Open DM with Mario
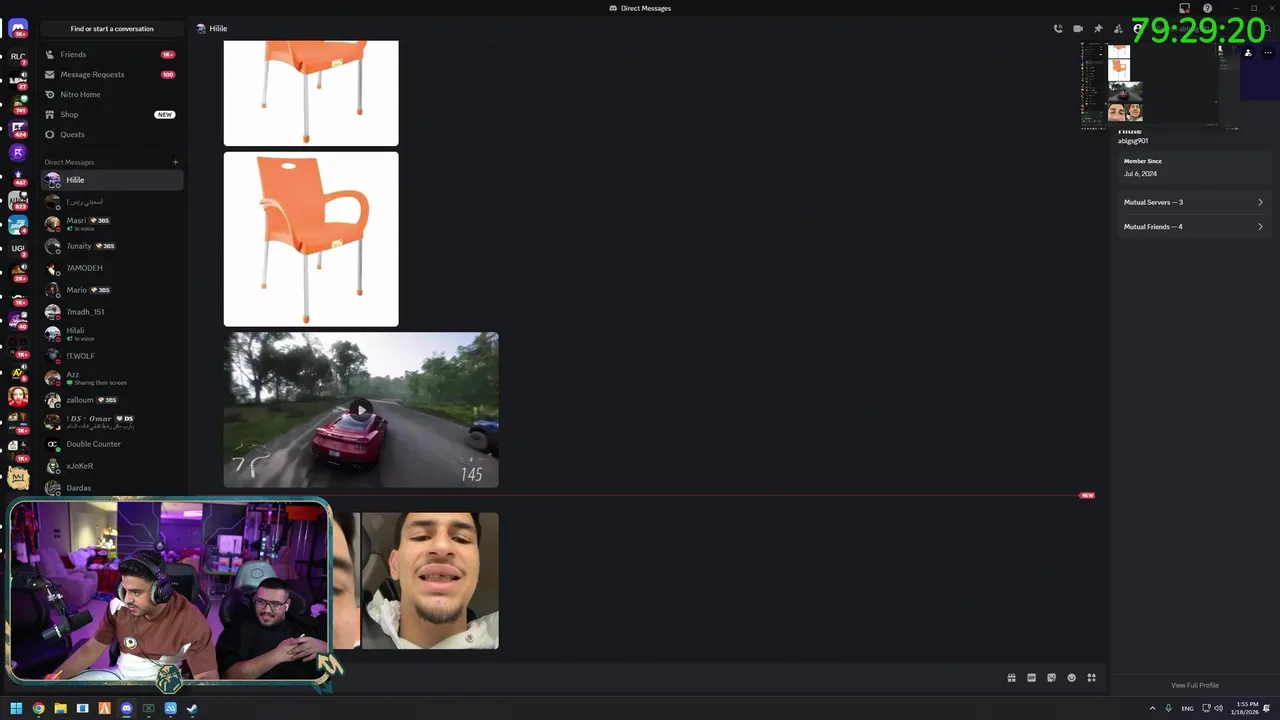This screenshot has width=1280, height=720. [112, 290]
